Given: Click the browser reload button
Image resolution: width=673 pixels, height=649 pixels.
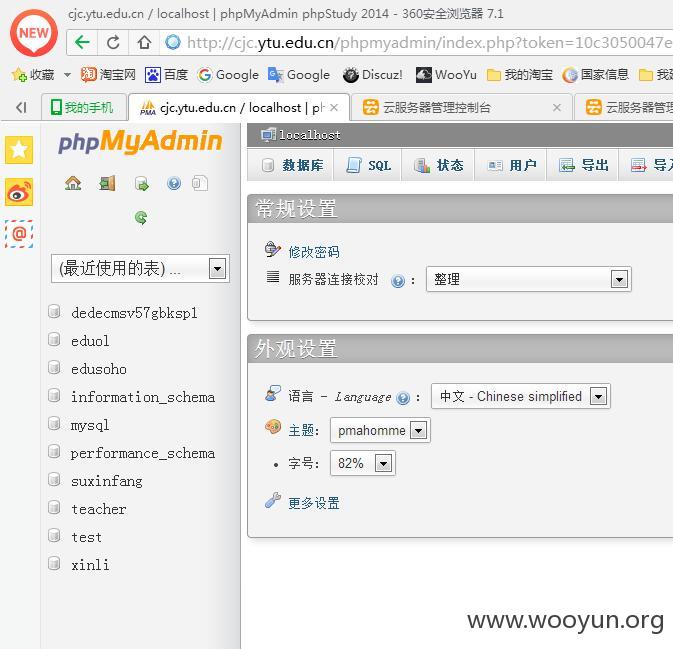Looking at the screenshot, I should [113, 42].
